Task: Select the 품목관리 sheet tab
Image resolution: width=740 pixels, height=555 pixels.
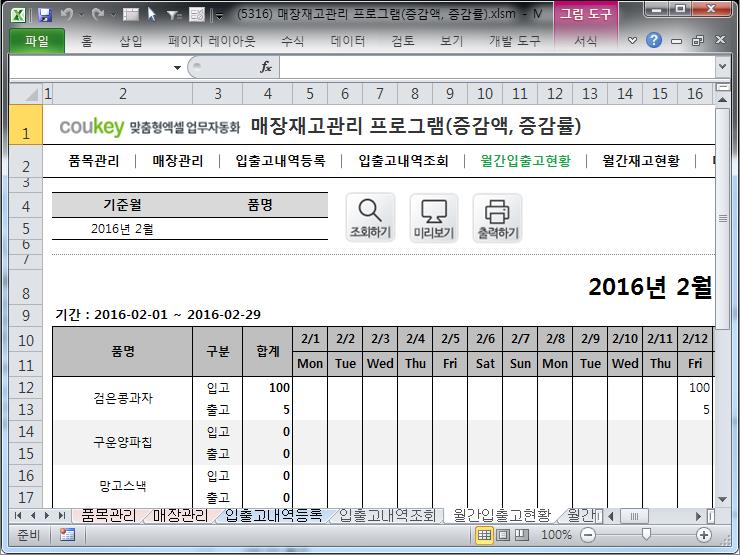Action: coord(109,515)
